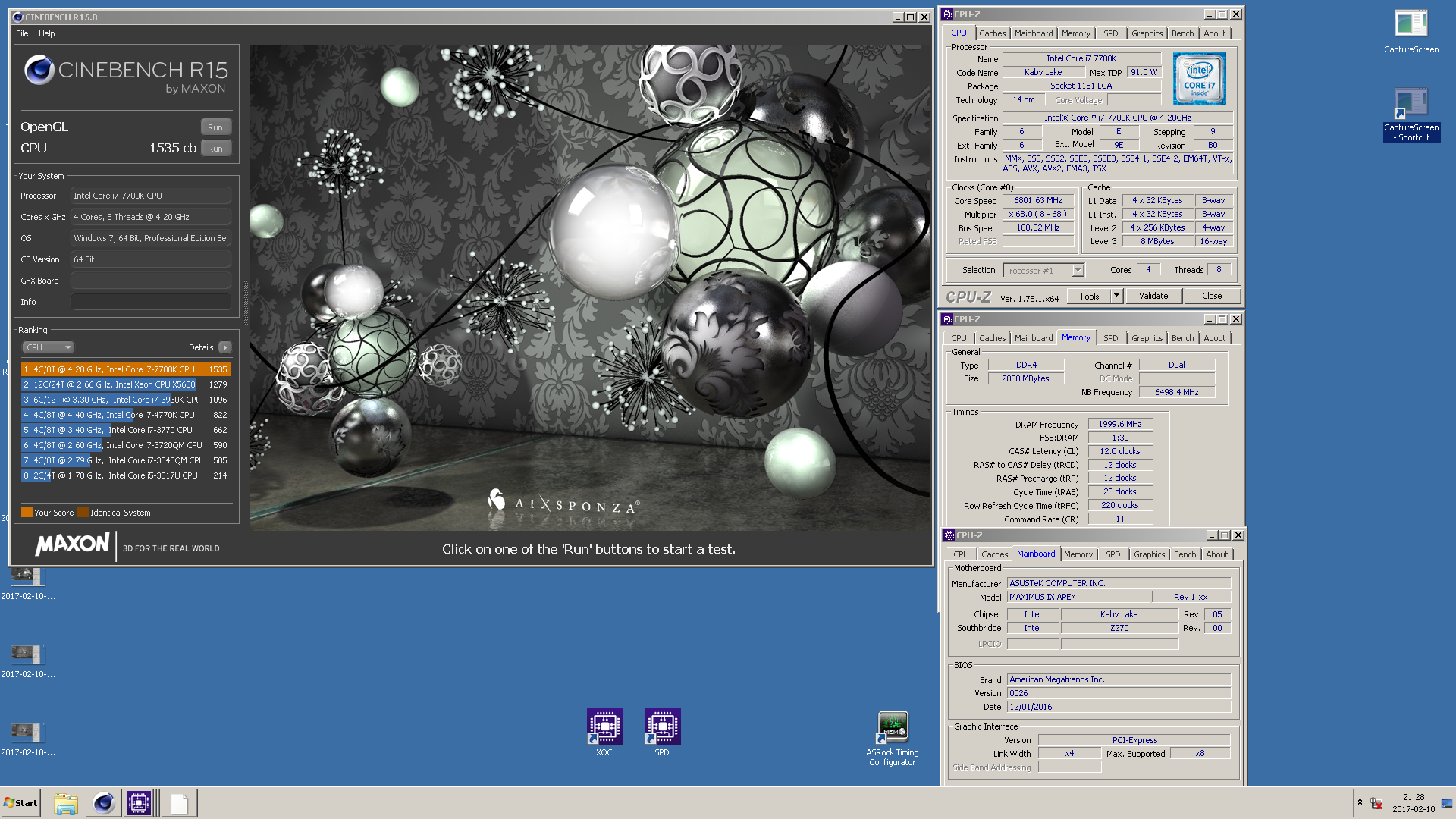Open Windows Explorer folder icon in taskbar

click(x=66, y=803)
